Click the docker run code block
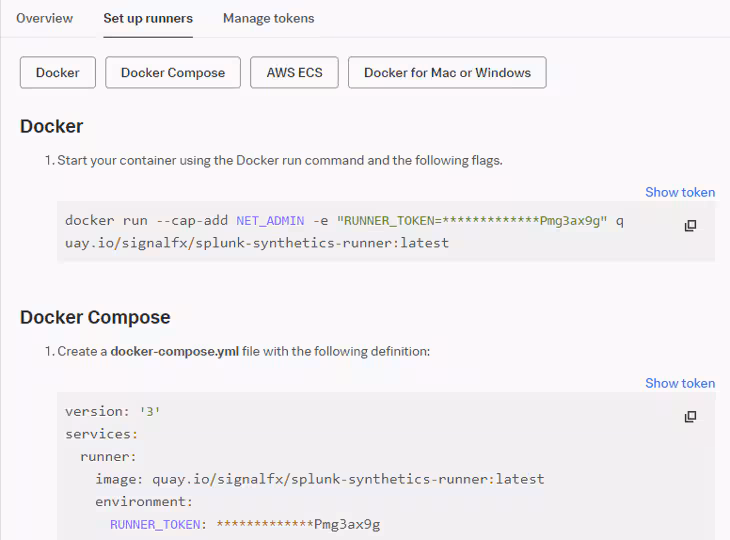Screen dimensions: 730x540 click(386, 231)
